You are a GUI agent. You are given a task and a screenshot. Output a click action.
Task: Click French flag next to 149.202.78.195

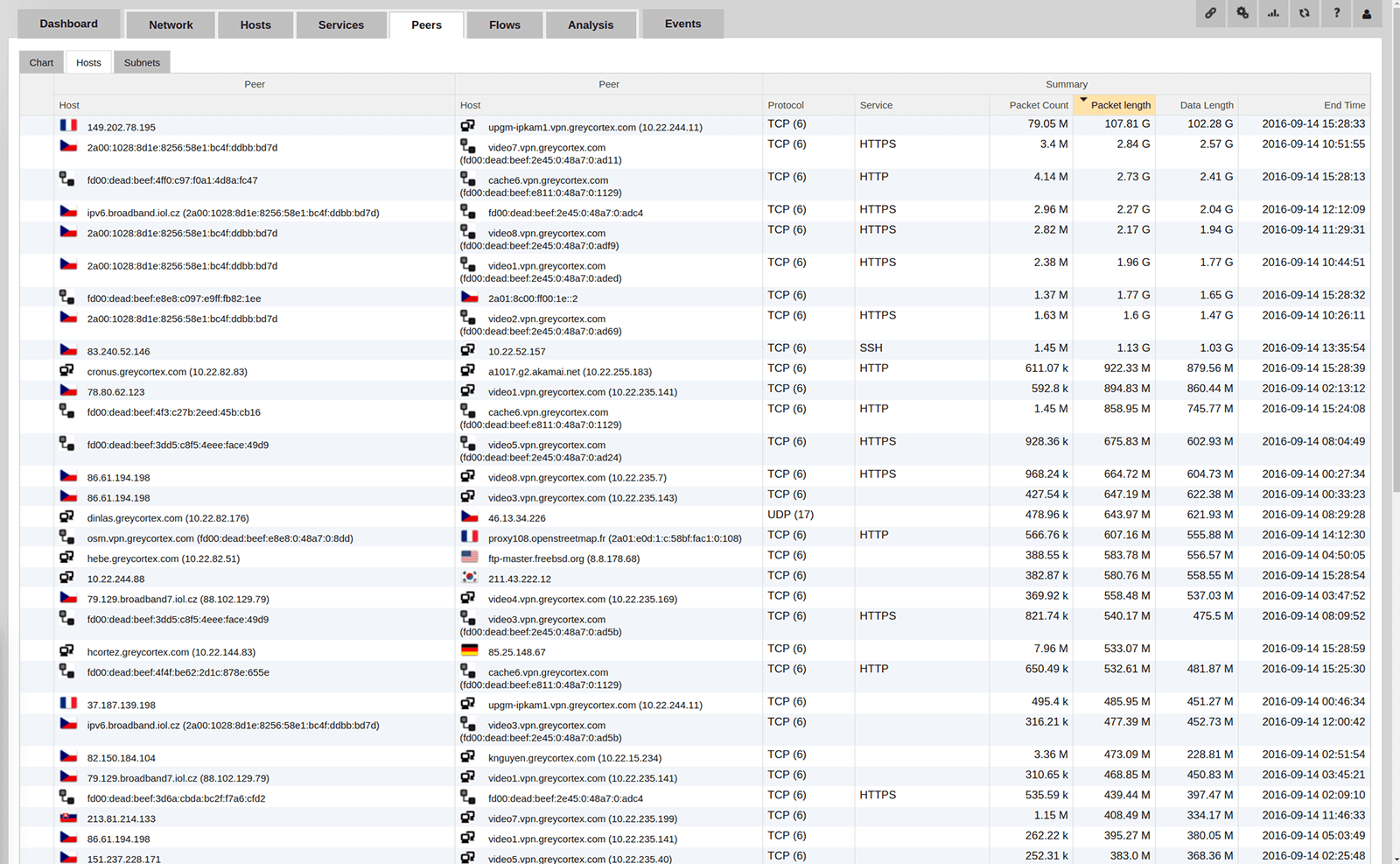tap(68, 125)
